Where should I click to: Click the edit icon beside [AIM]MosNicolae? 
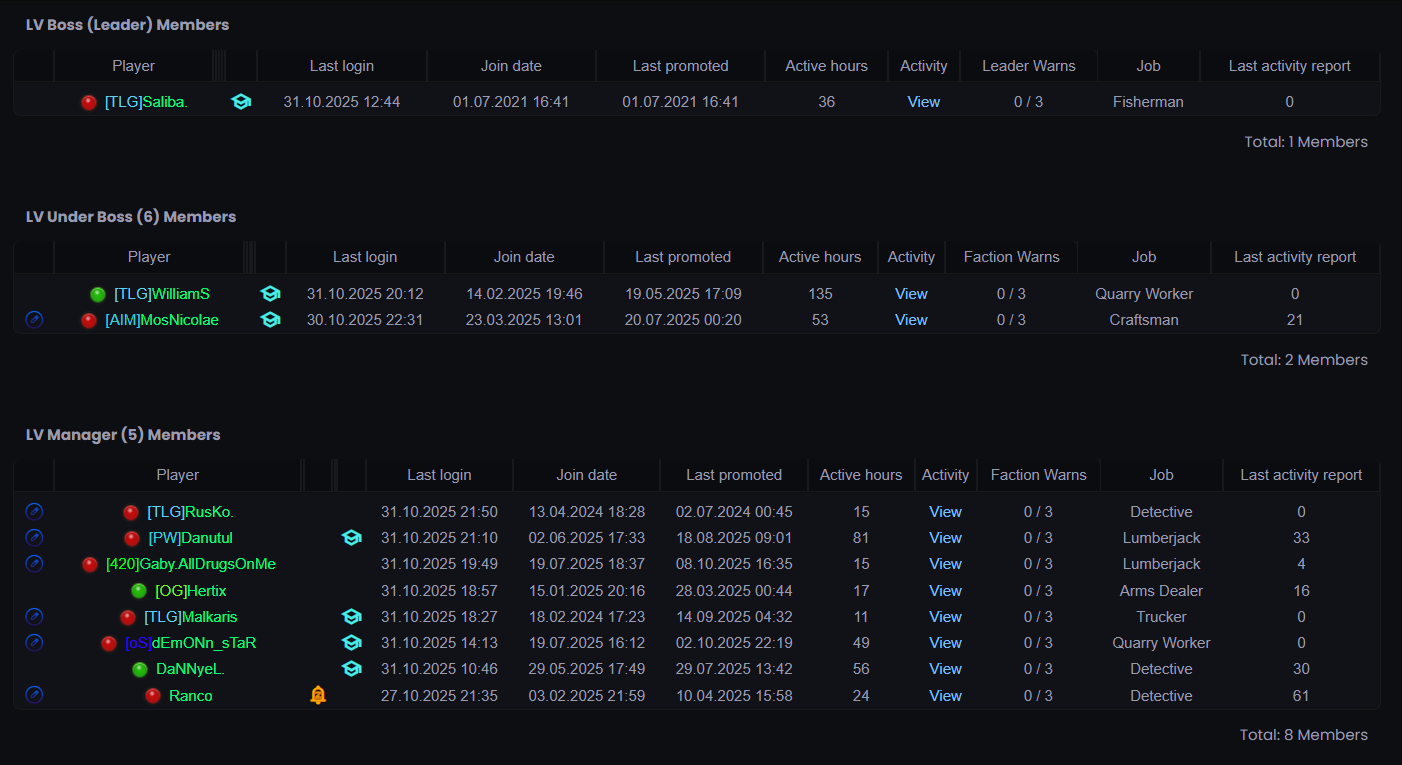(34, 320)
